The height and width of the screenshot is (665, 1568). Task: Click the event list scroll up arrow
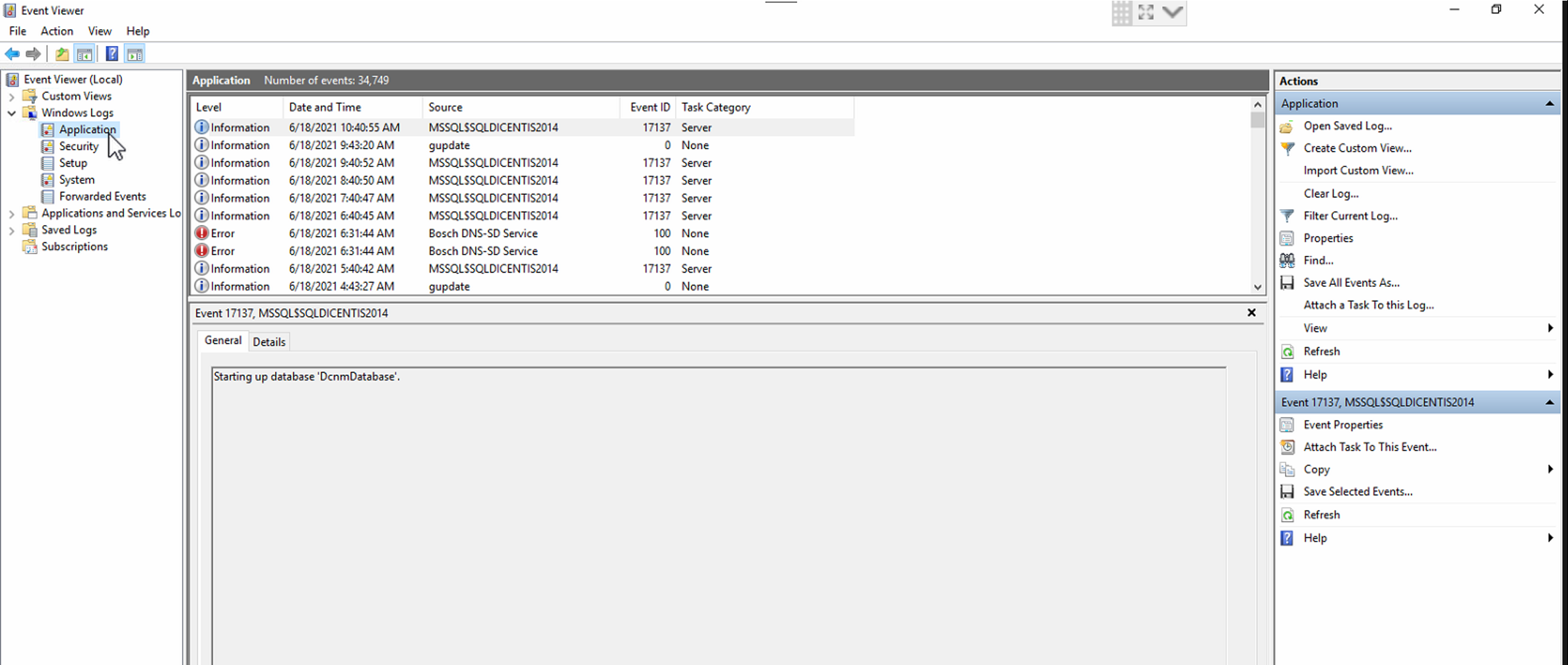click(1257, 105)
